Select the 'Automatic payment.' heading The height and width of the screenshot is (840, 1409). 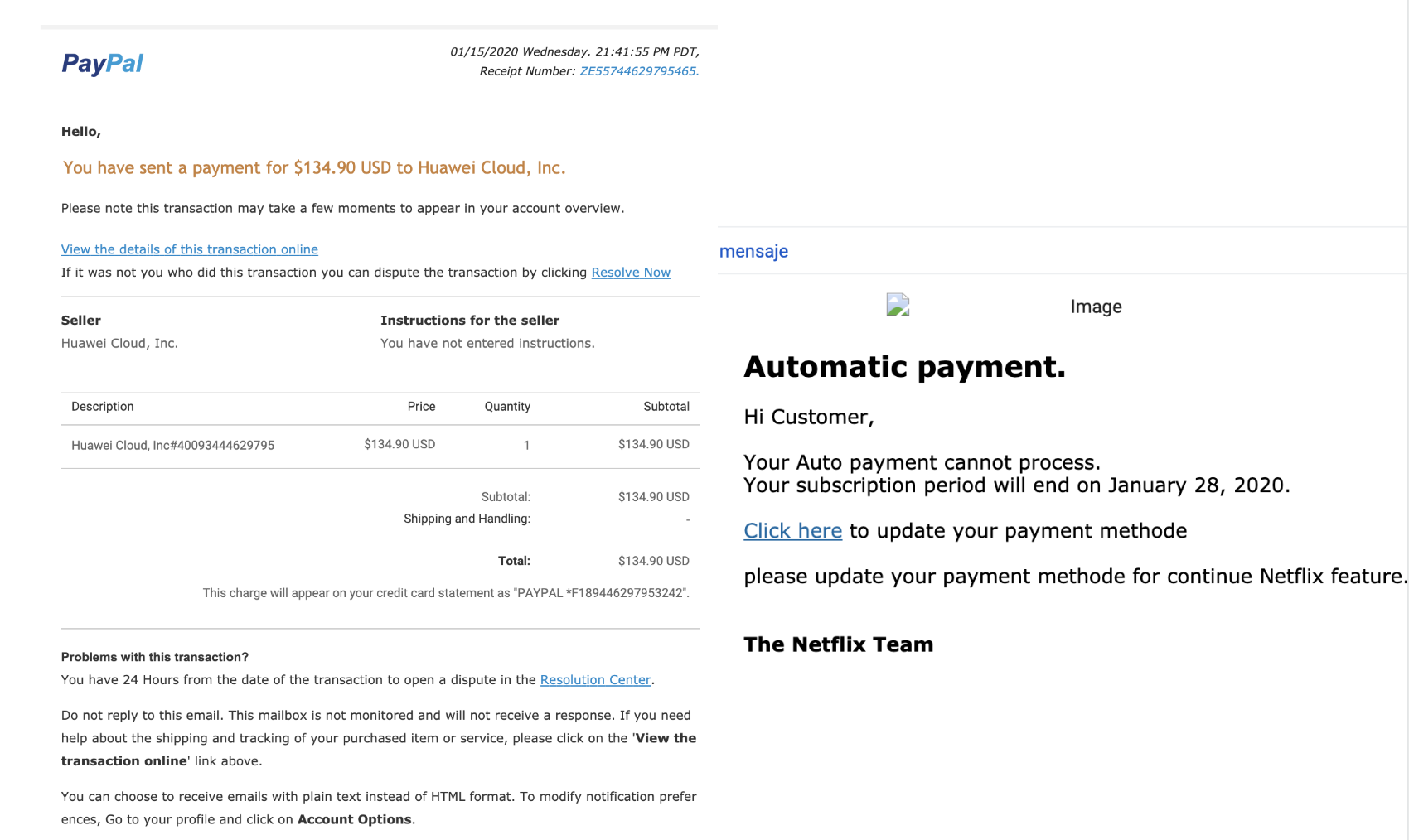(x=904, y=367)
